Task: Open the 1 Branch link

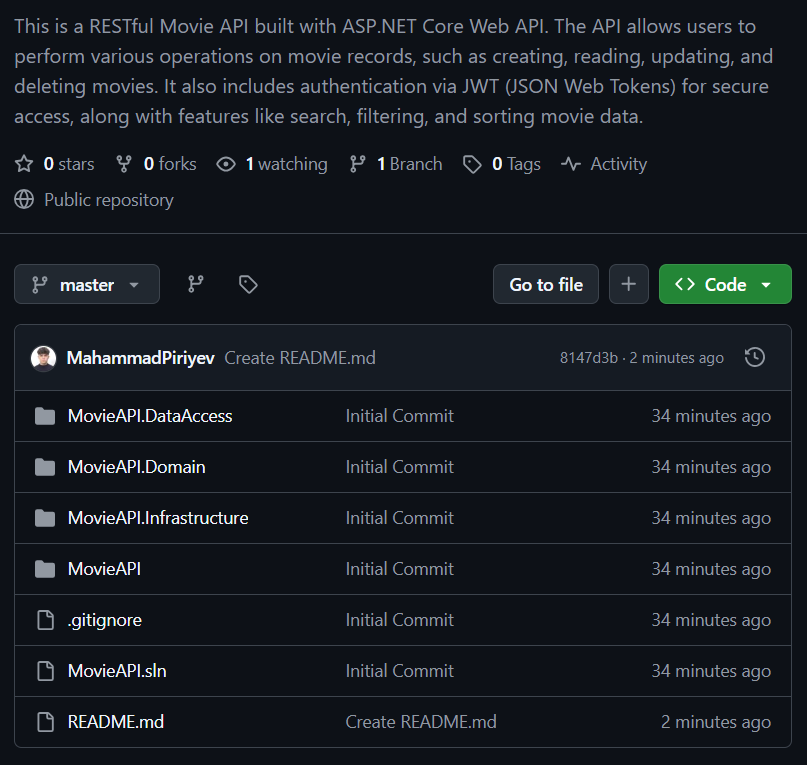Action: coord(396,164)
